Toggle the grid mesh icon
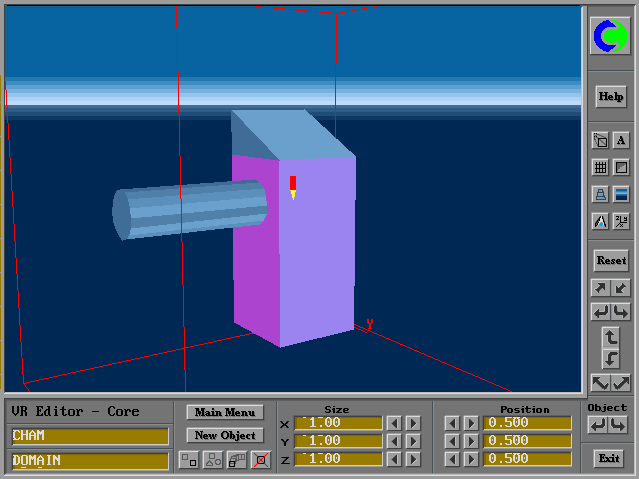This screenshot has height=479, width=639. [x=600, y=168]
